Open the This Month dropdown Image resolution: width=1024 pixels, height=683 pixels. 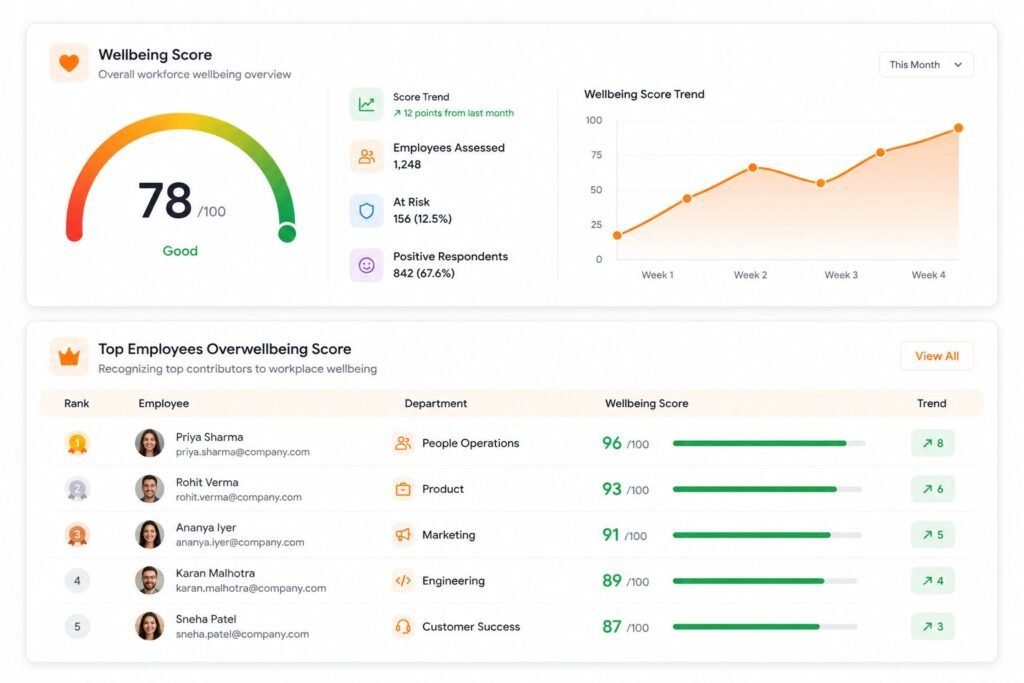(x=926, y=65)
